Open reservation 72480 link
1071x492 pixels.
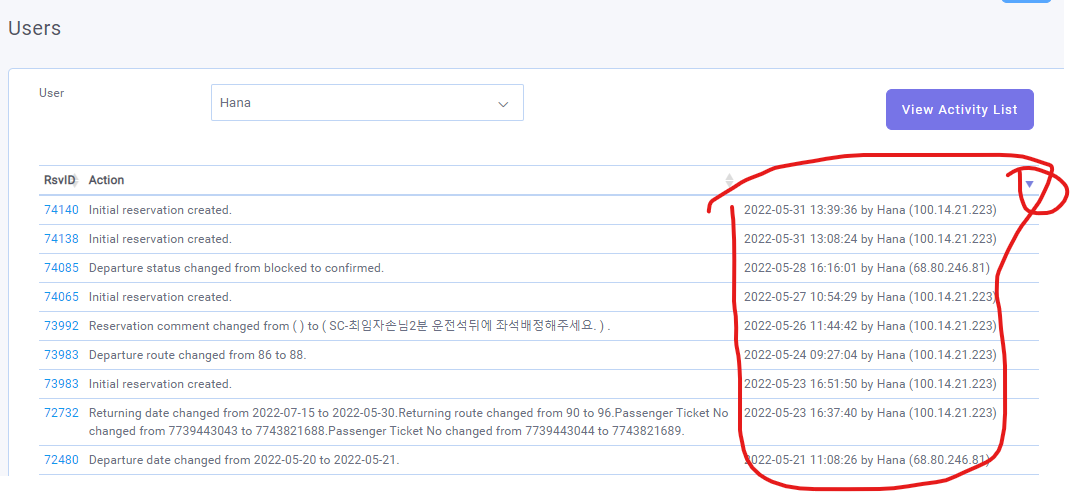tap(61, 460)
